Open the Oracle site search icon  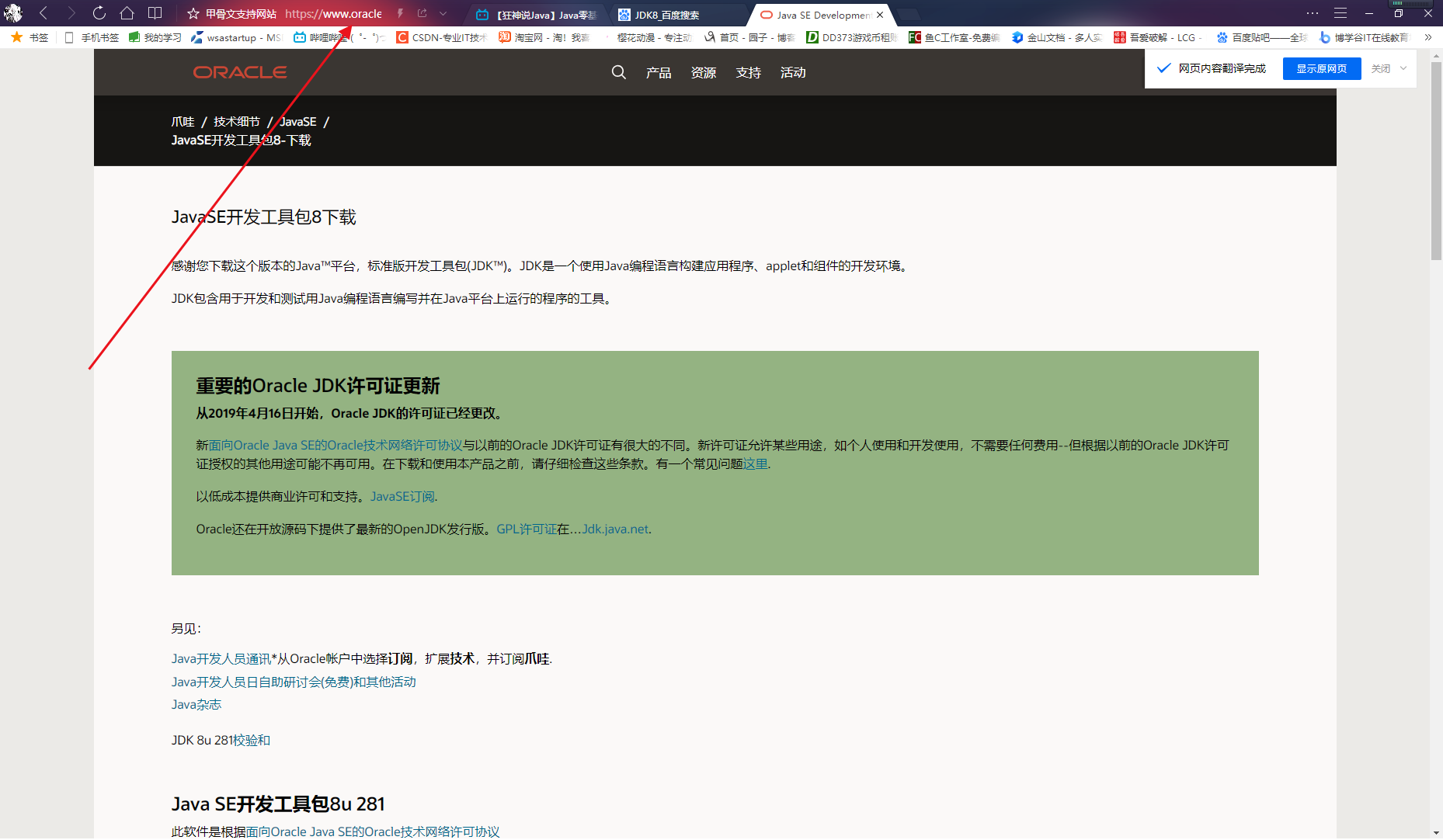coord(619,72)
